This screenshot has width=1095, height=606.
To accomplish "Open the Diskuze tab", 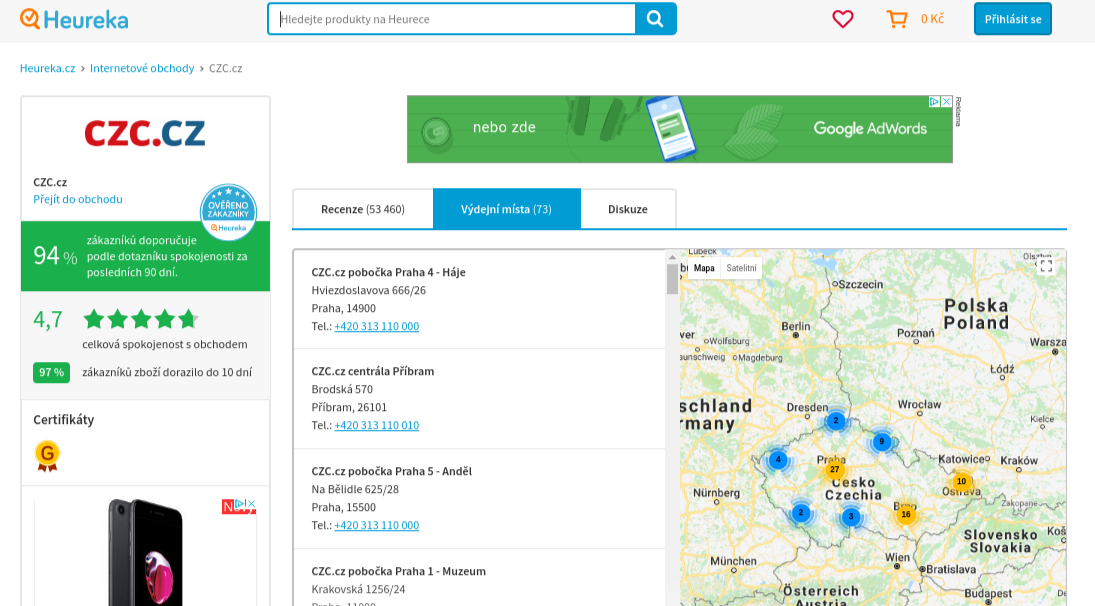I will pos(628,209).
